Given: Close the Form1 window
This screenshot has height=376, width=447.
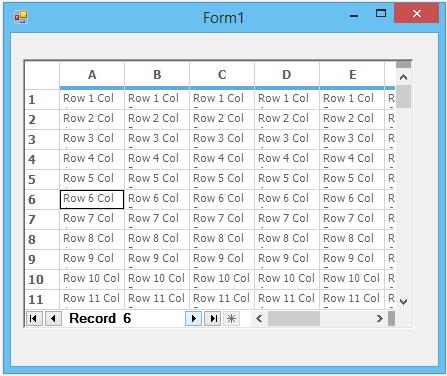Looking at the screenshot, I should [416, 14].
